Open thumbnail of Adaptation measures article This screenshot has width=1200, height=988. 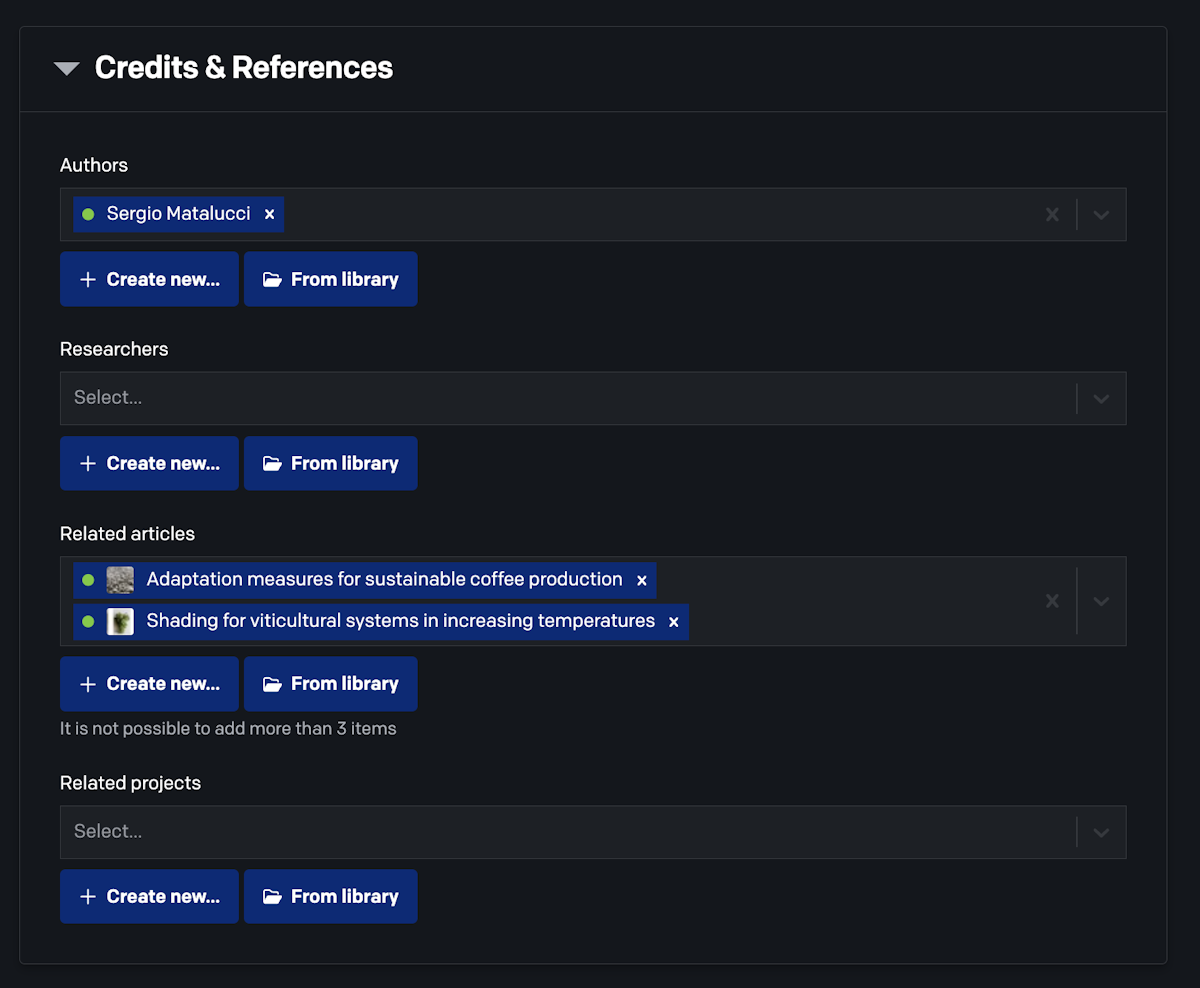pos(120,580)
